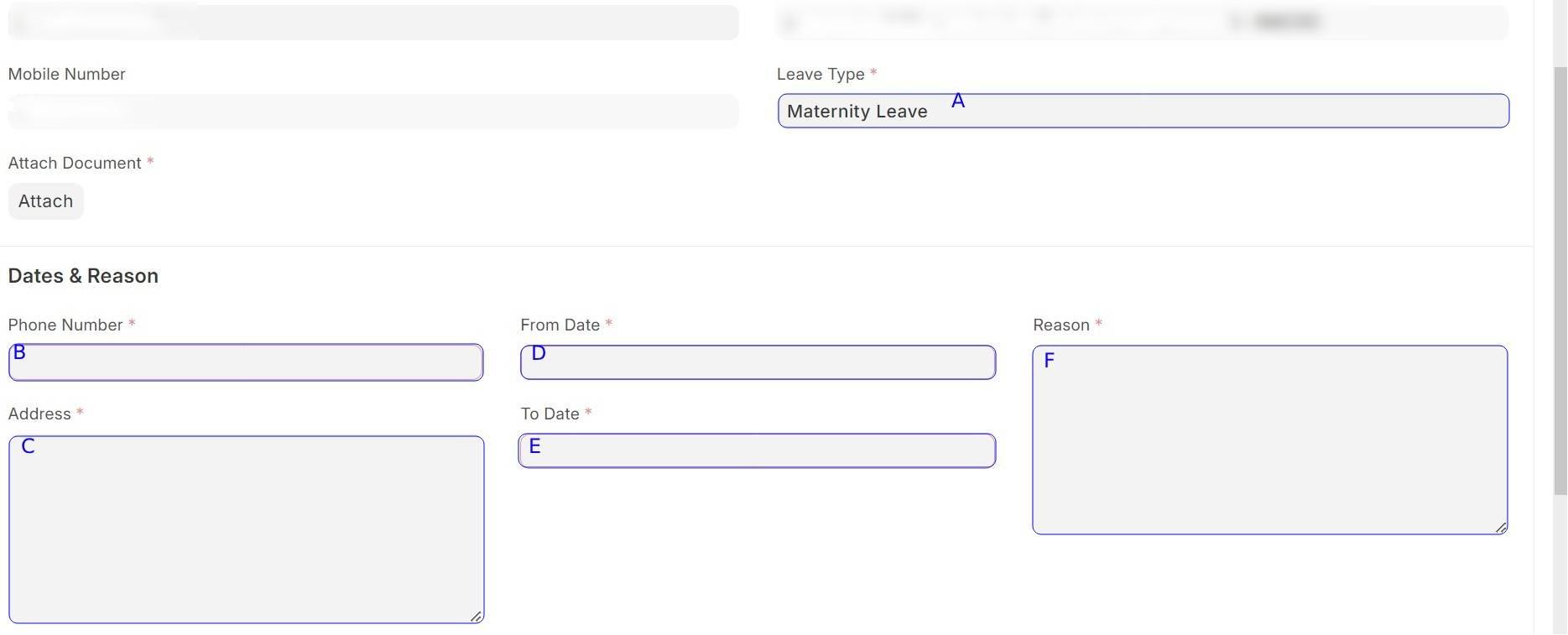The height and width of the screenshot is (635, 1568).
Task: Click the Mobile Number label text
Action: point(66,75)
